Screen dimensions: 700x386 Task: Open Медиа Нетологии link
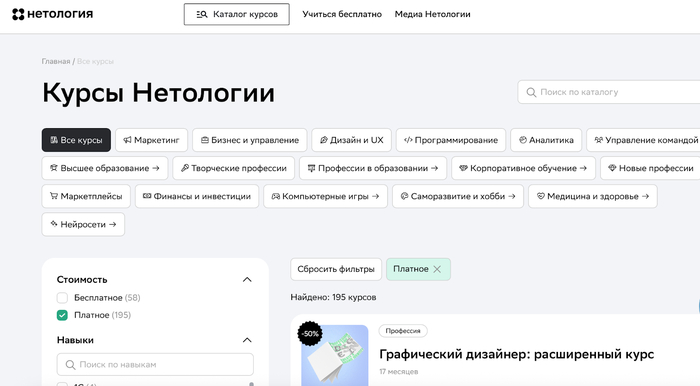click(433, 14)
